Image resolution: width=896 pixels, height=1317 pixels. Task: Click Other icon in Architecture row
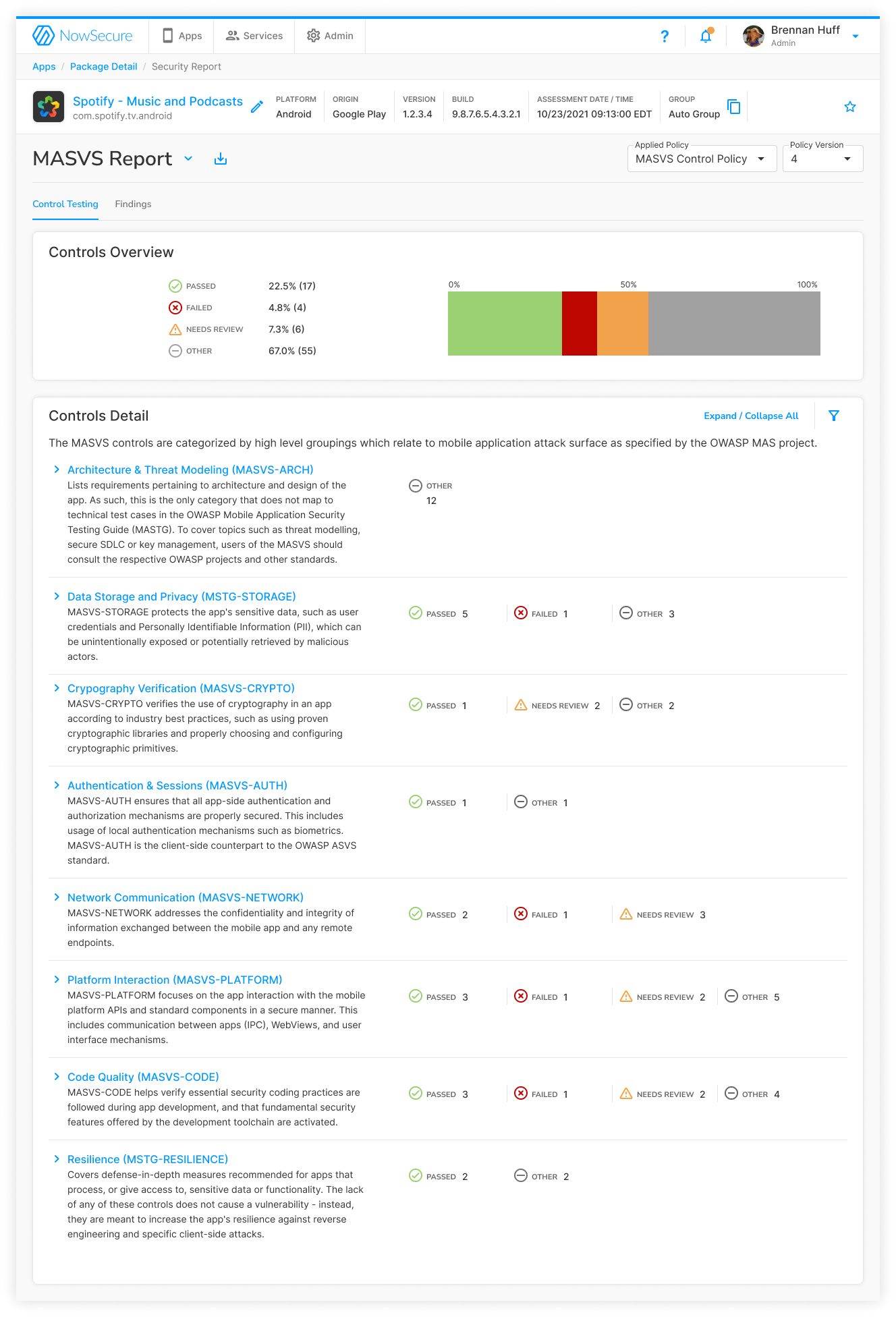pyautogui.click(x=416, y=486)
